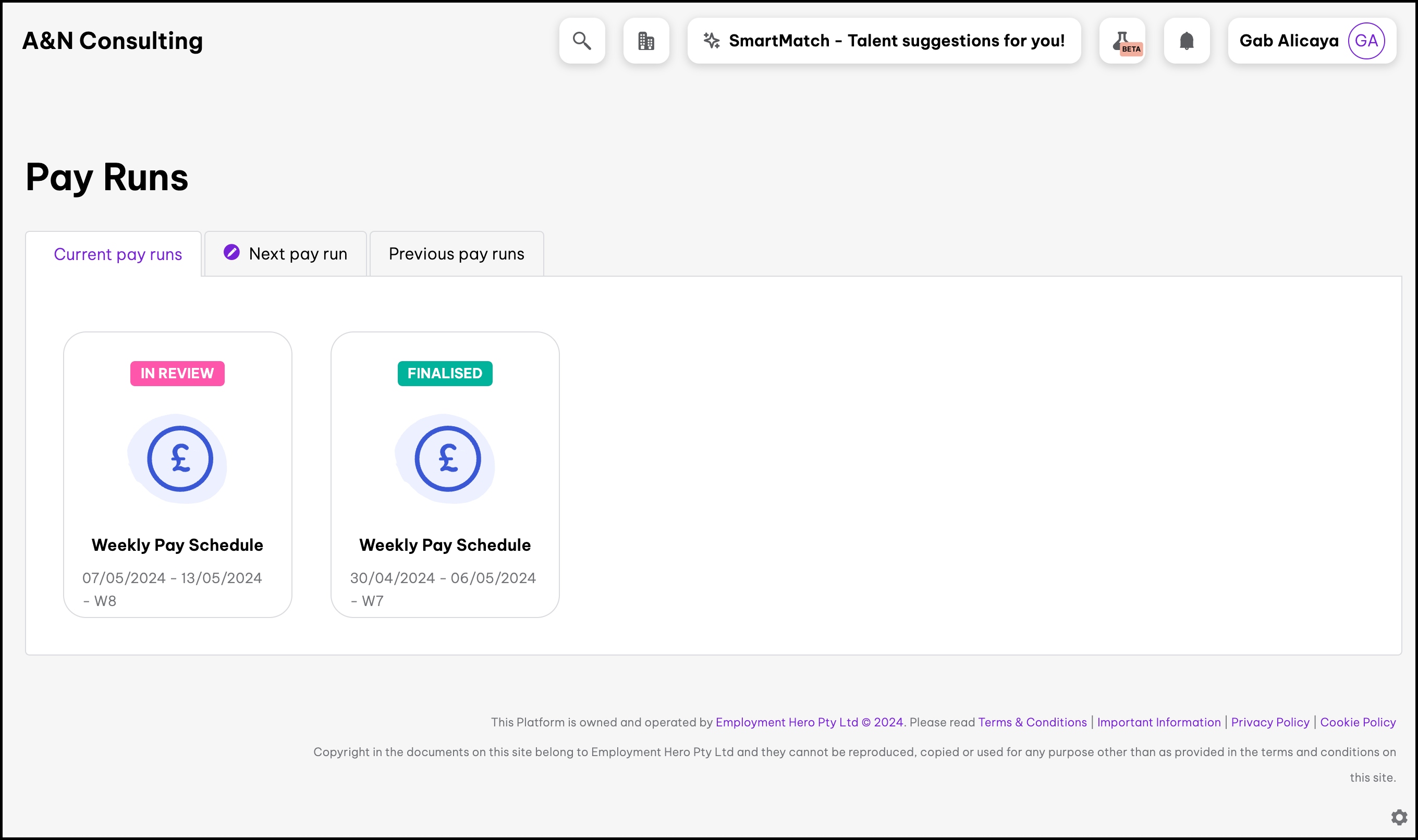
Task: Open the organisation building icon
Action: (x=645, y=41)
